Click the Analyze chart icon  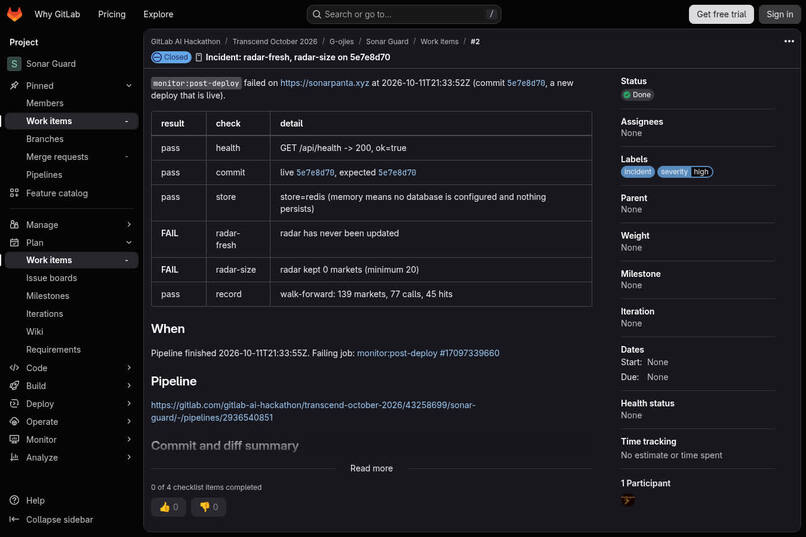pyautogui.click(x=14, y=457)
